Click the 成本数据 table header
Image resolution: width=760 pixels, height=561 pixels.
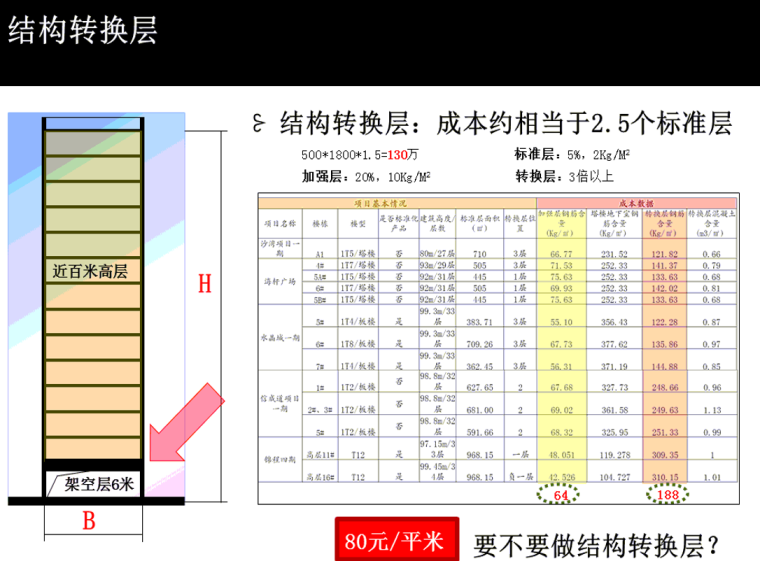pos(640,203)
